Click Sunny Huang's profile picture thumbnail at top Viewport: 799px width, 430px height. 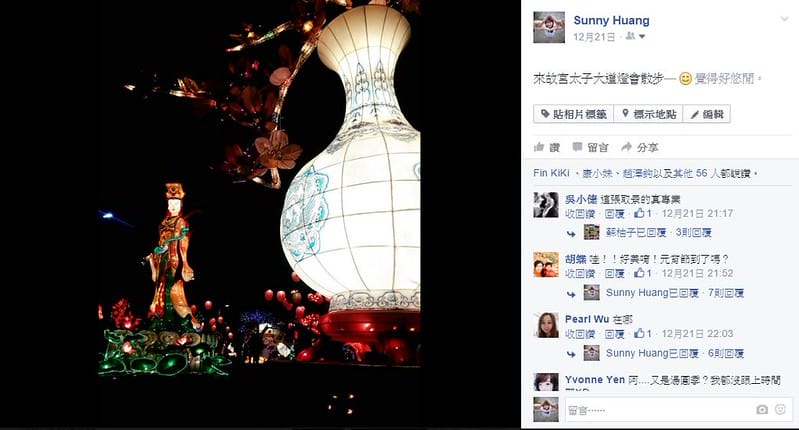549,27
